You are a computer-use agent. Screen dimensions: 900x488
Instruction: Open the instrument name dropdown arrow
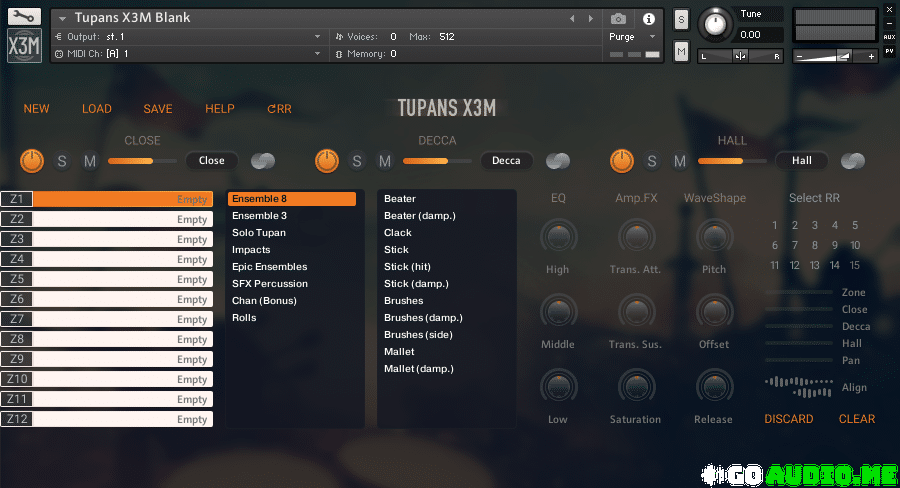63,18
